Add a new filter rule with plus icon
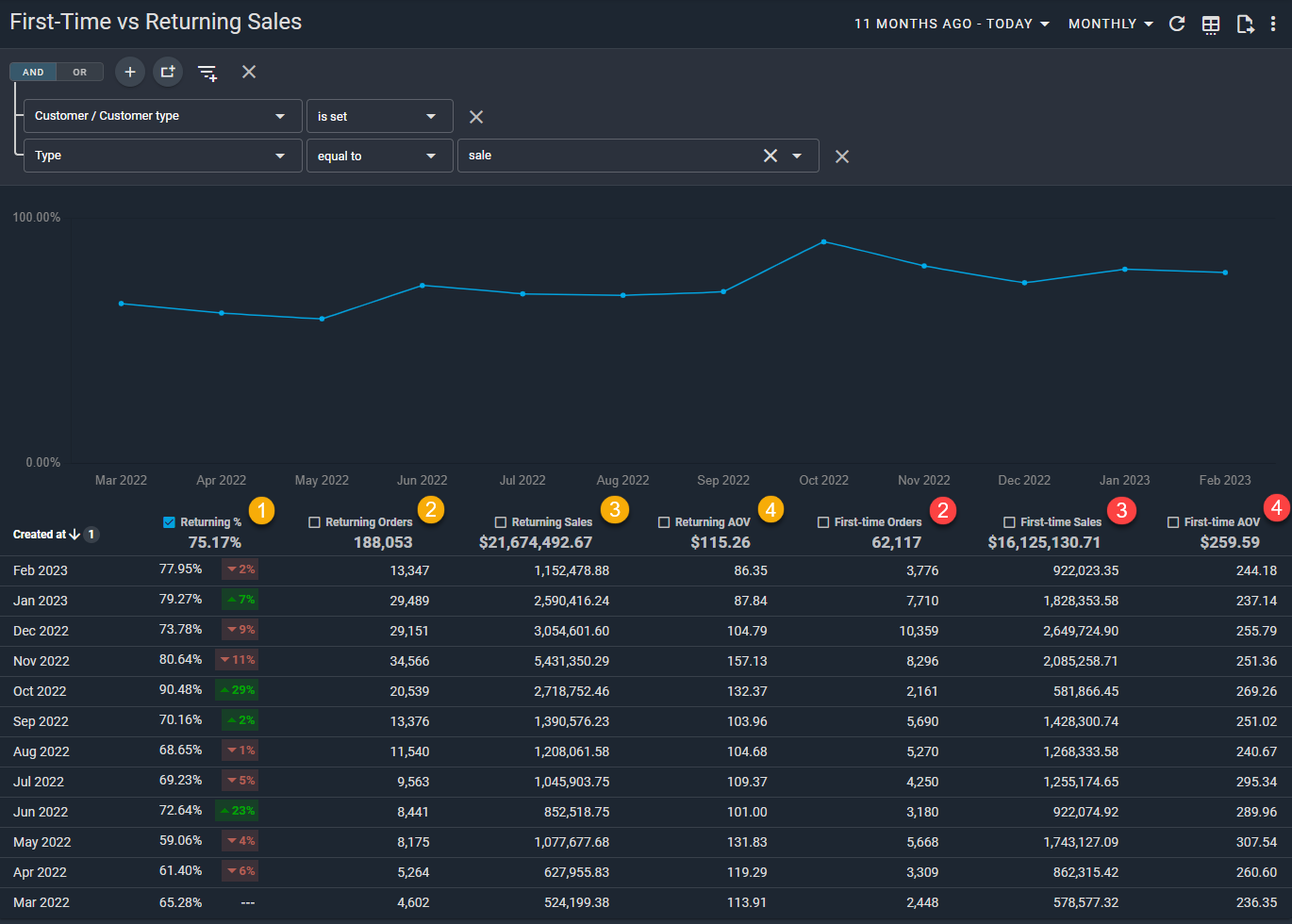The width and height of the screenshot is (1292, 924). pos(130,72)
